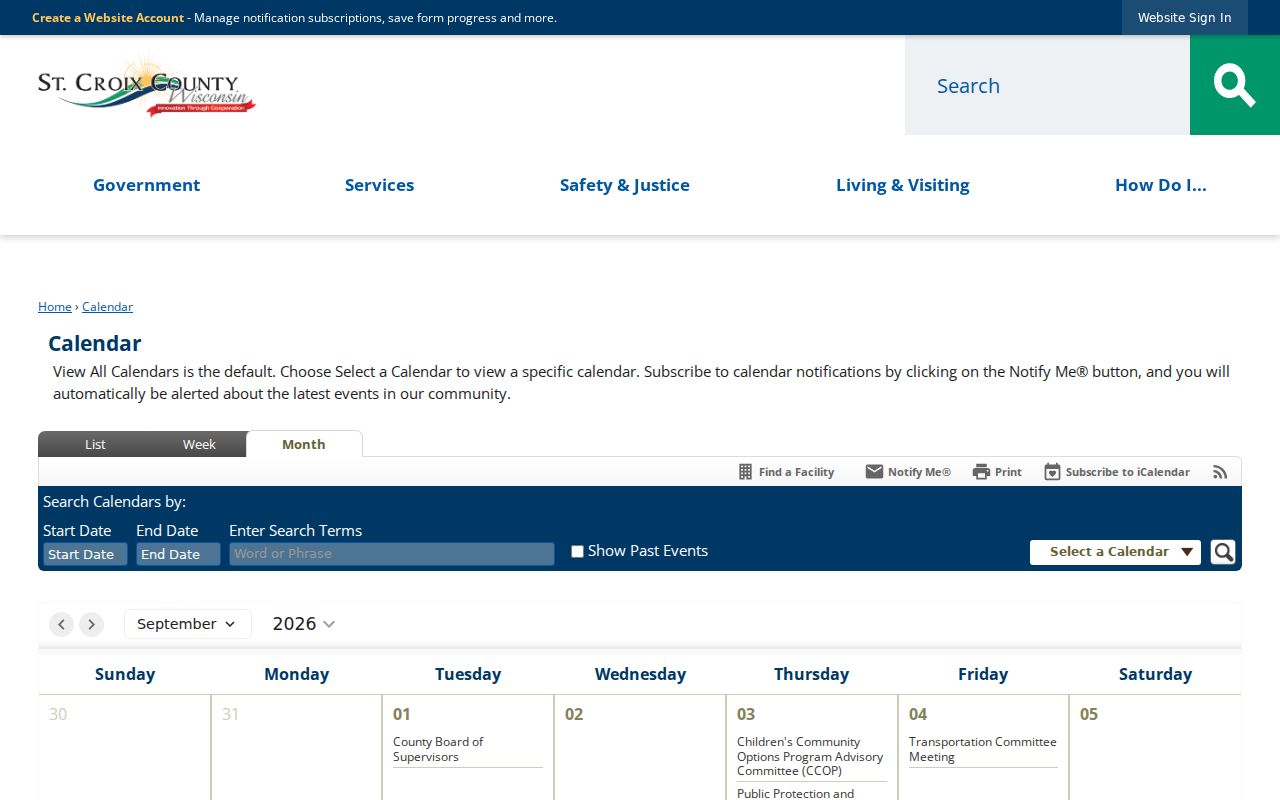Run calendar search with magnifier button
Screen dimensions: 1280x800
(x=1223, y=552)
